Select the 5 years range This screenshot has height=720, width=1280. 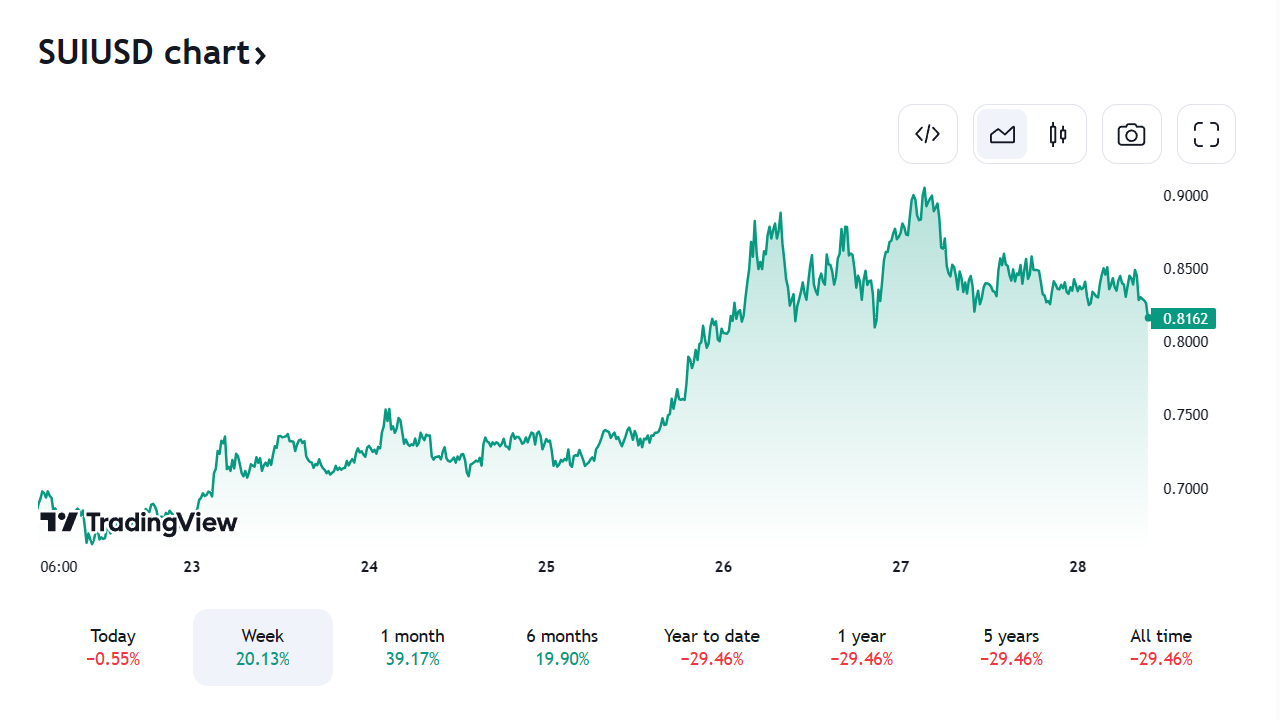[x=1011, y=647]
